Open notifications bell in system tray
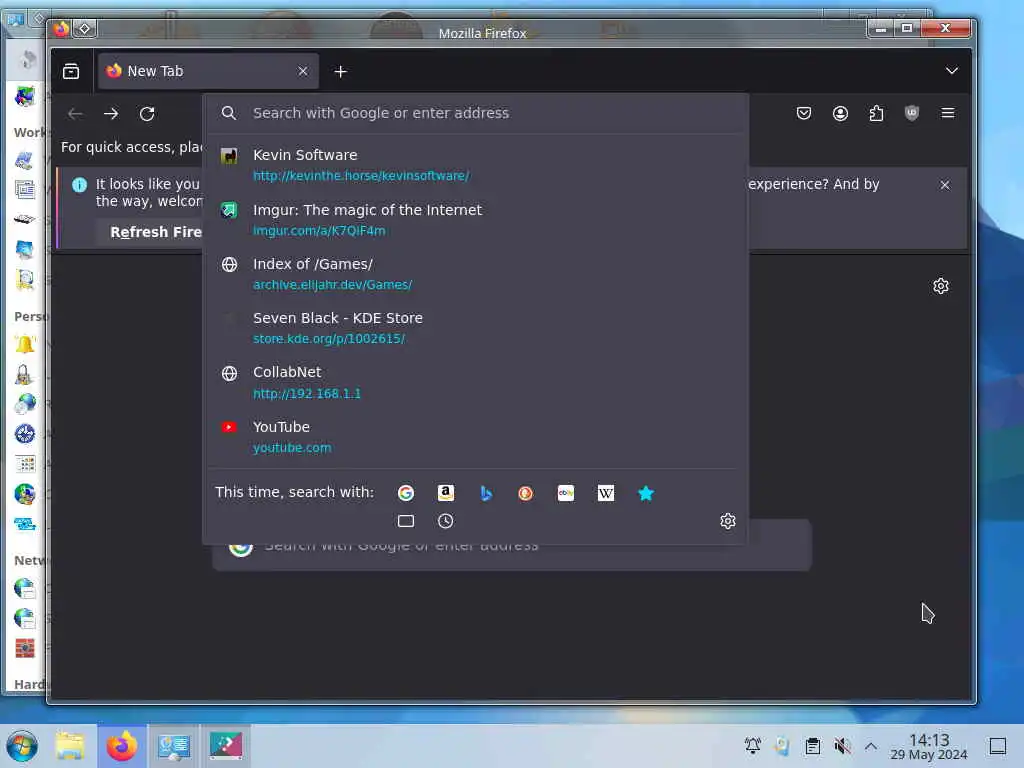Screen dimensions: 1024x768 pyautogui.click(x=752, y=745)
